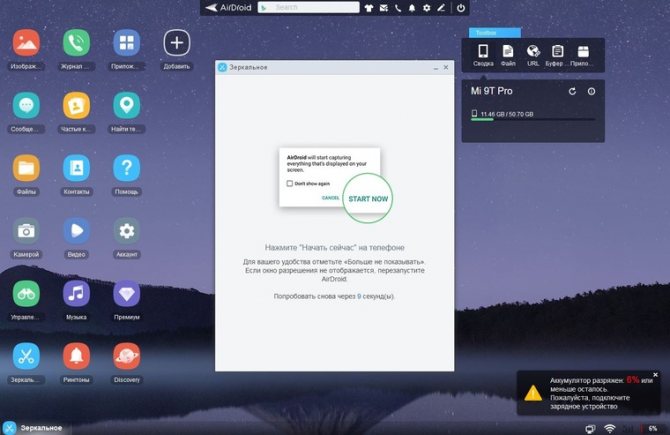
Task: Click the Зеркальное window title icon
Action: pyautogui.click(x=222, y=67)
